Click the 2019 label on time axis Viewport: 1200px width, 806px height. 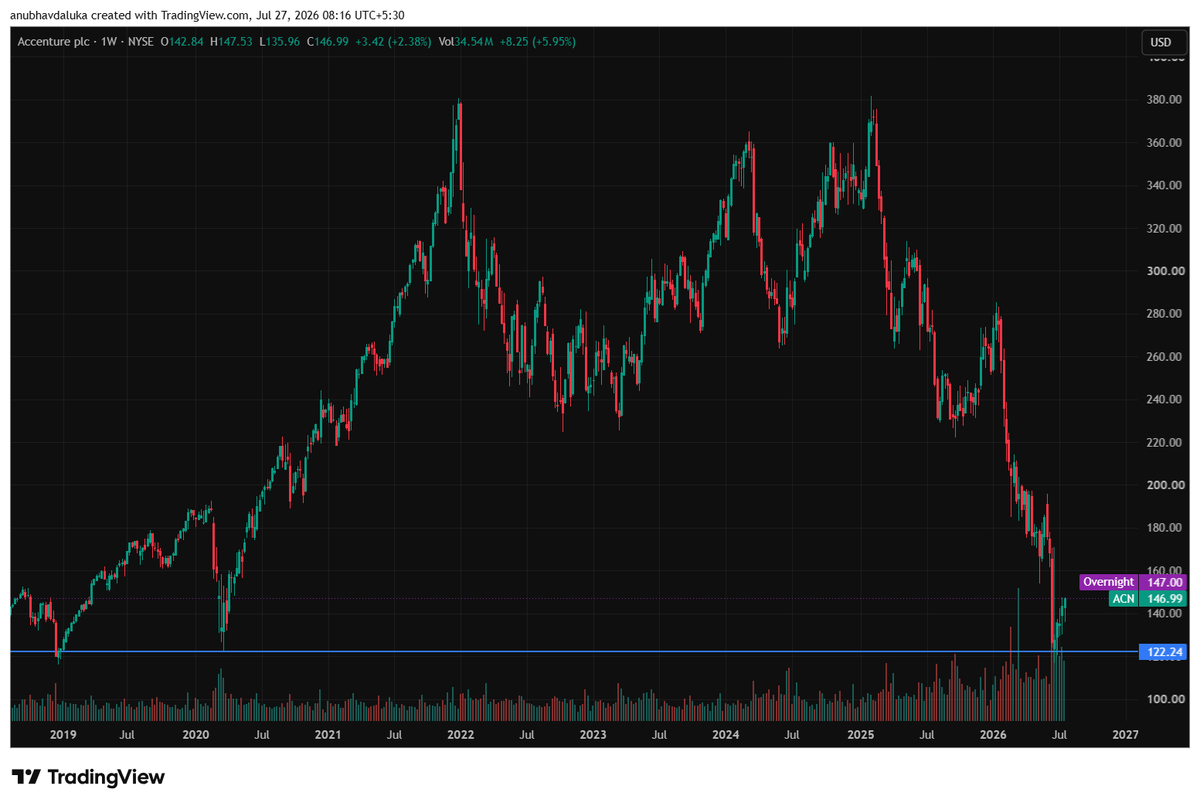[x=63, y=735]
